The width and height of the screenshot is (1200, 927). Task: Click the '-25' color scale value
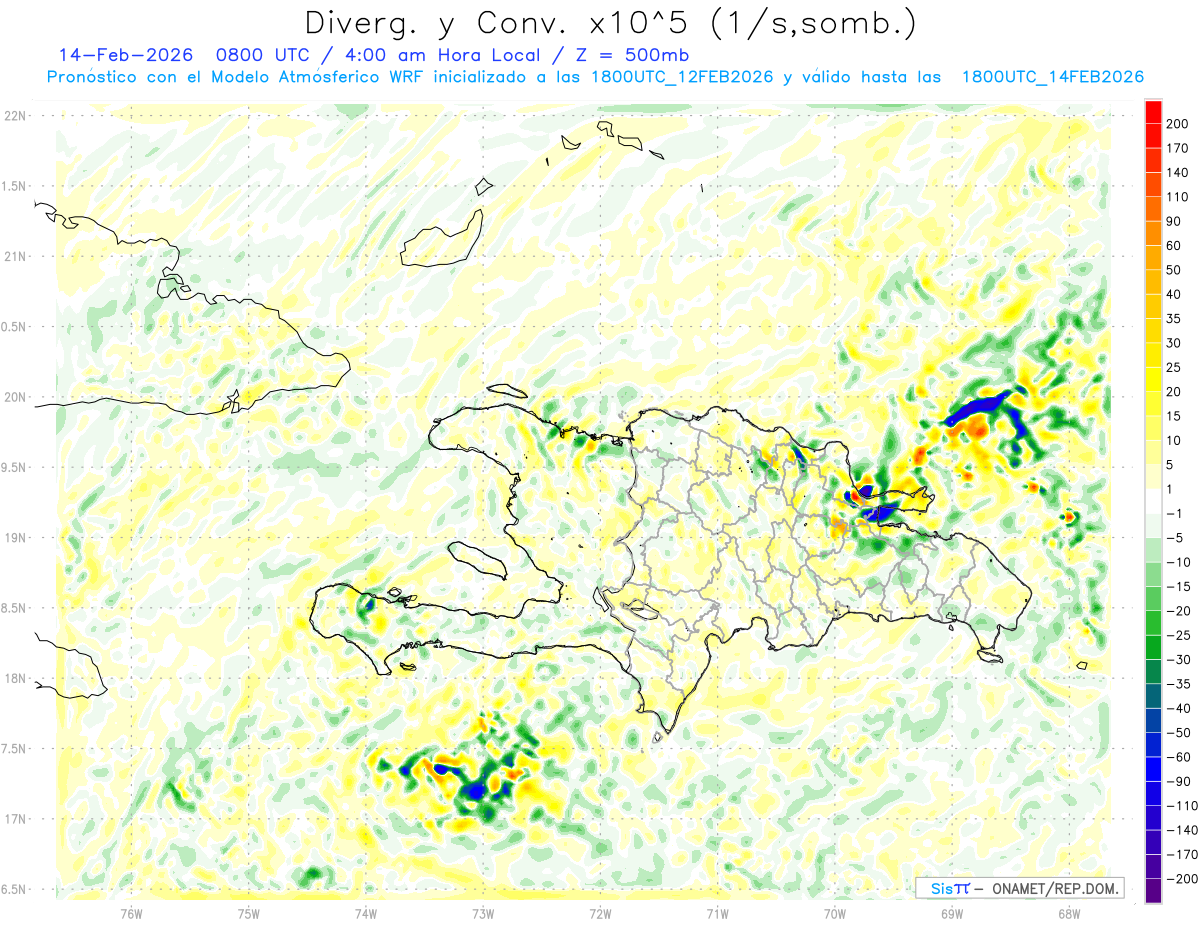coord(1179,636)
